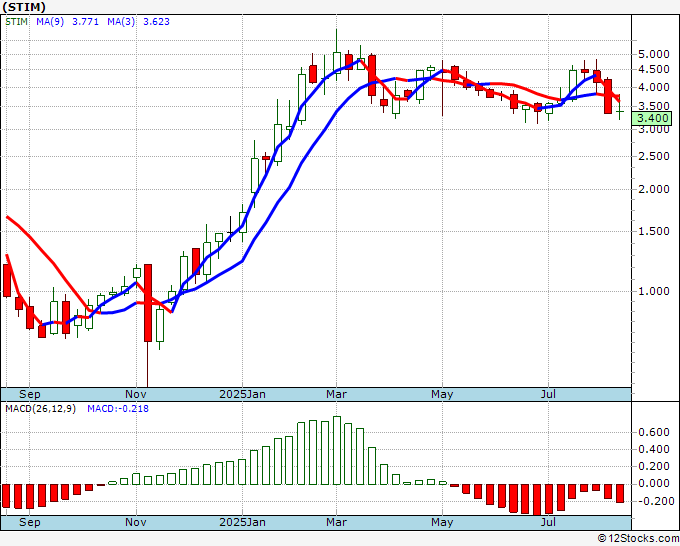This screenshot has width=680, height=546.
Task: Click the 0.600 MACD axis label
Action: (x=654, y=432)
